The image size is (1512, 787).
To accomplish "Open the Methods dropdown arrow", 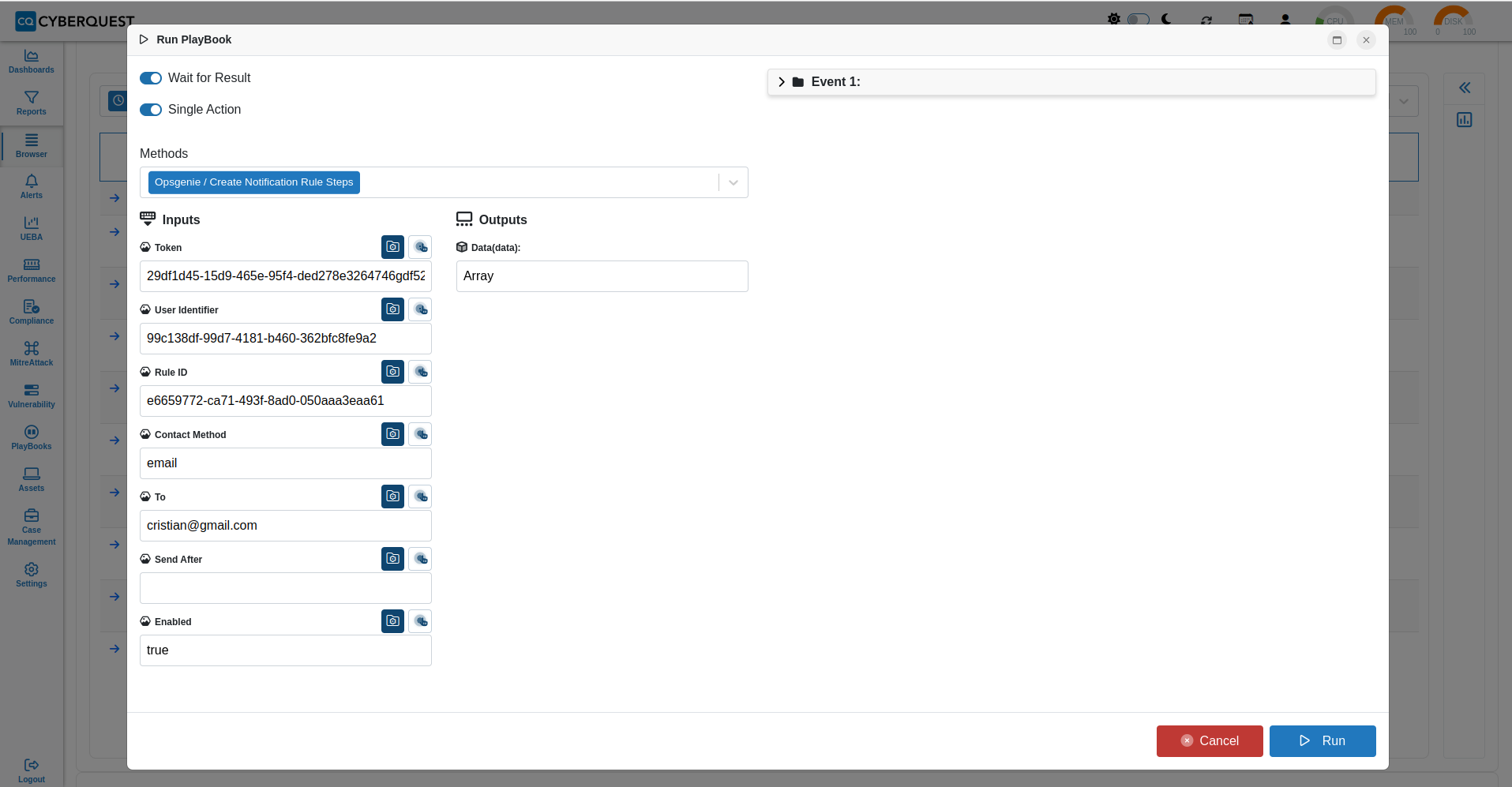I will (733, 182).
